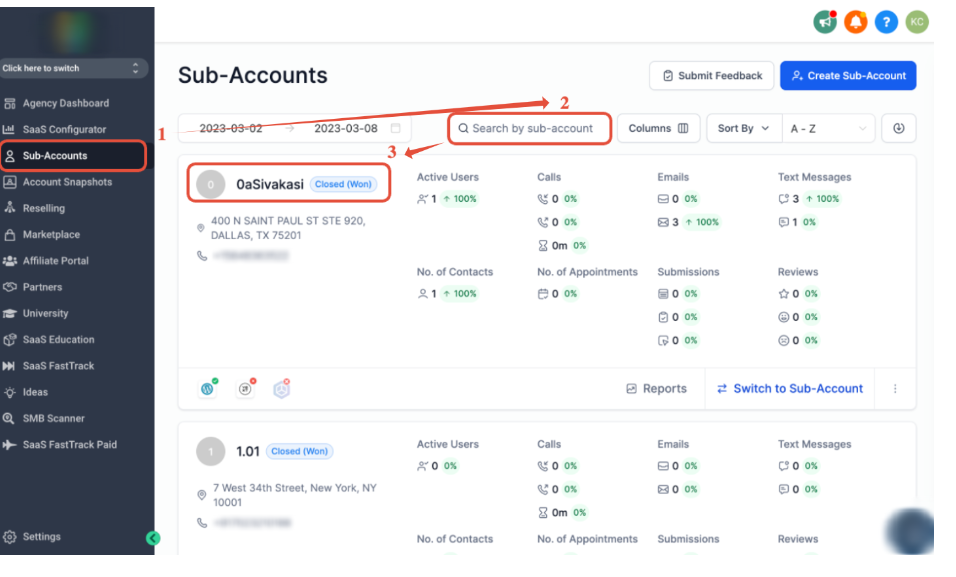
Task: Click the KC user avatar
Action: click(916, 22)
